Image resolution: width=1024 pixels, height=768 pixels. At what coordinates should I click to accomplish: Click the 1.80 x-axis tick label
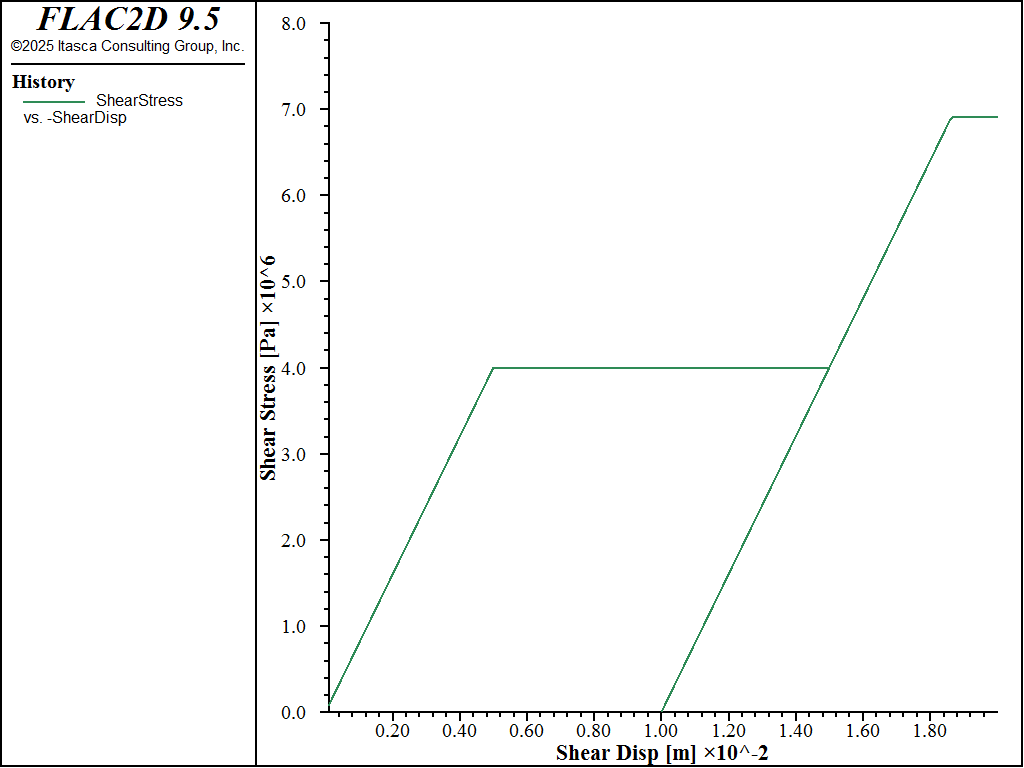tap(929, 730)
